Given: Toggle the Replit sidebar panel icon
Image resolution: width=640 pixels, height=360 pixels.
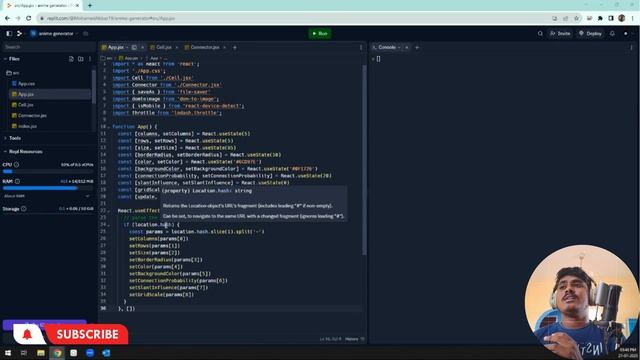Looking at the screenshot, I should [9, 33].
